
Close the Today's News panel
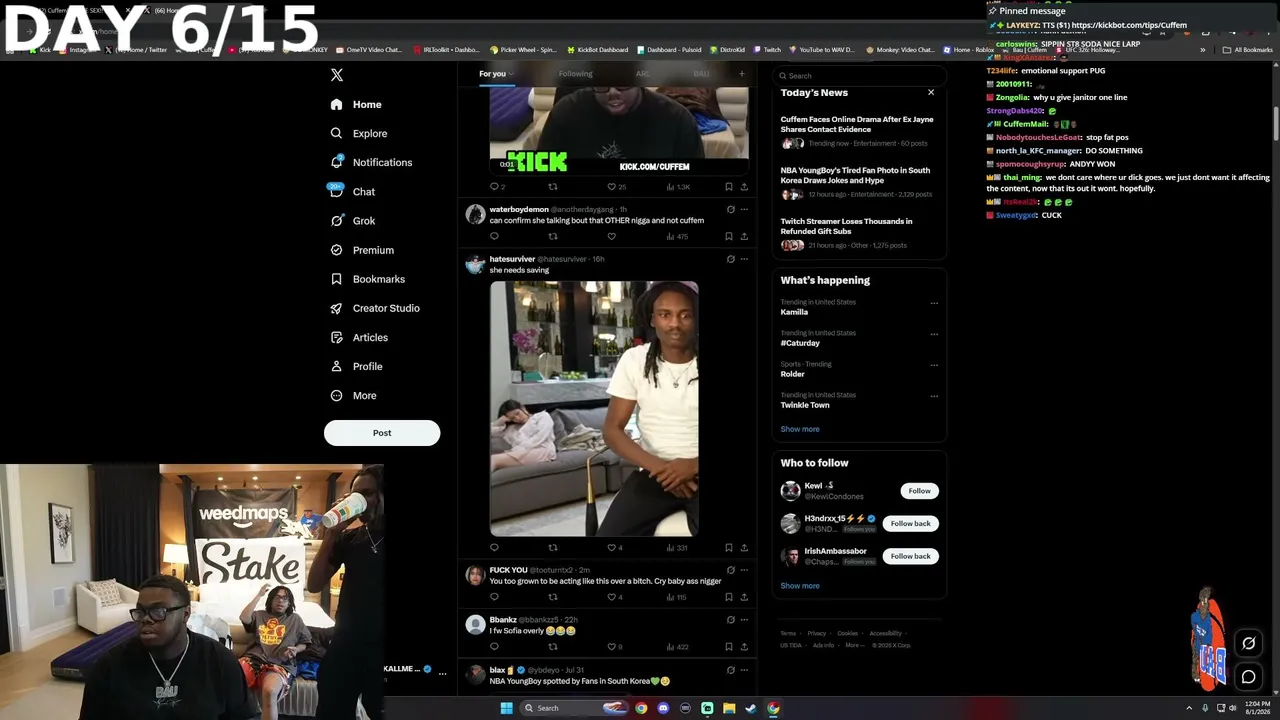[931, 92]
